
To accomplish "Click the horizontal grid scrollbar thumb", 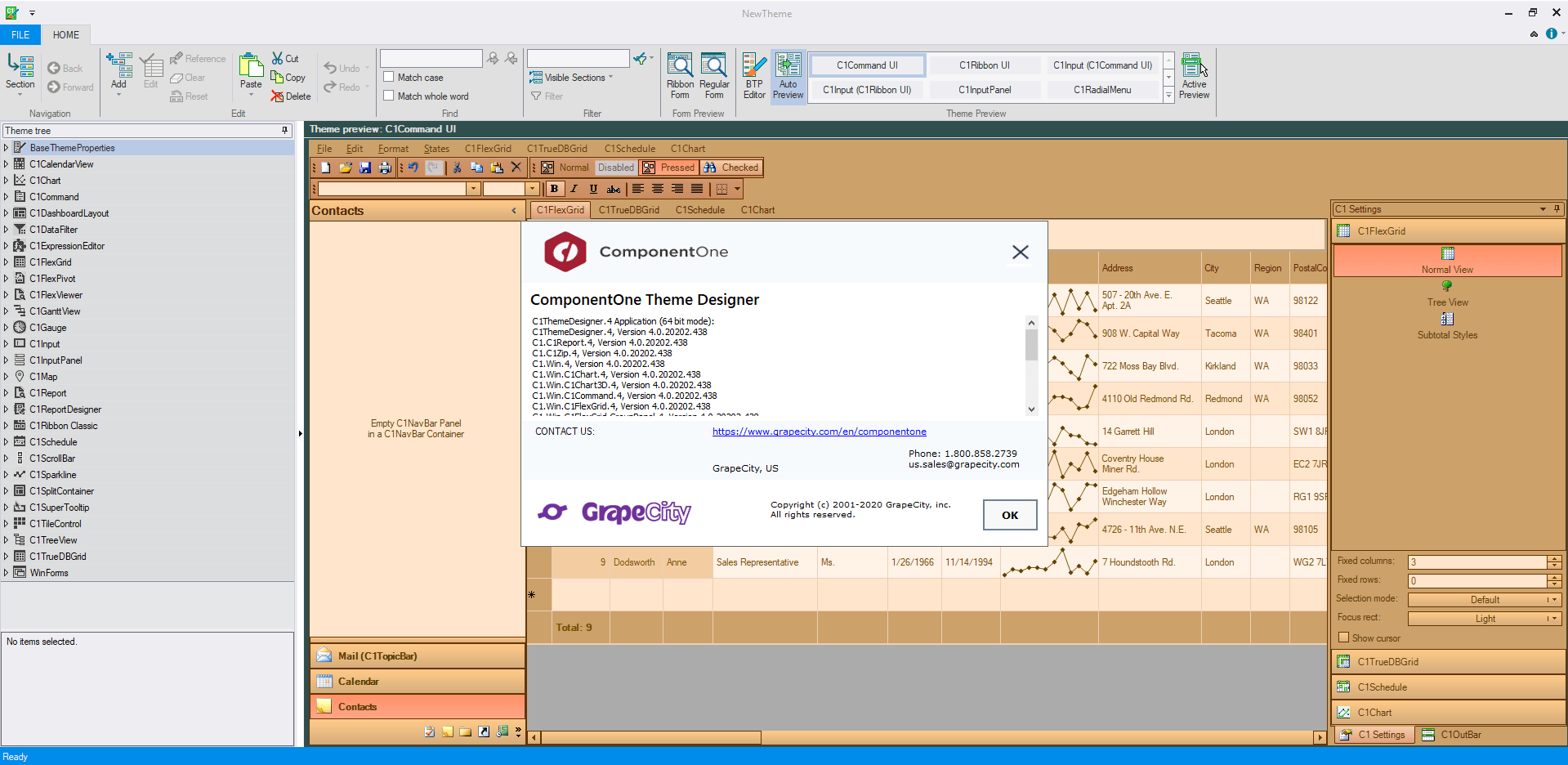I will click(651, 737).
